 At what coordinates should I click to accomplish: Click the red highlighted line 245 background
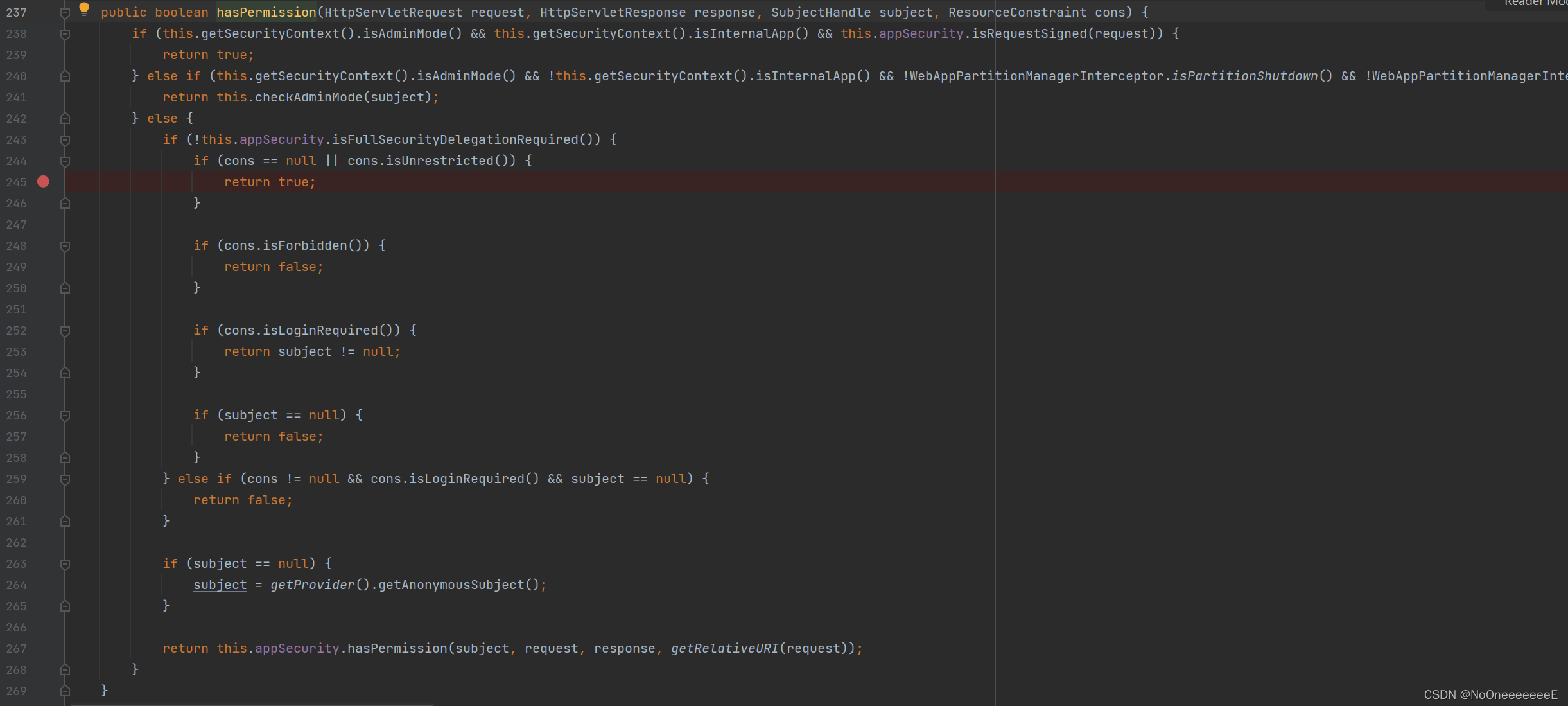(x=784, y=182)
